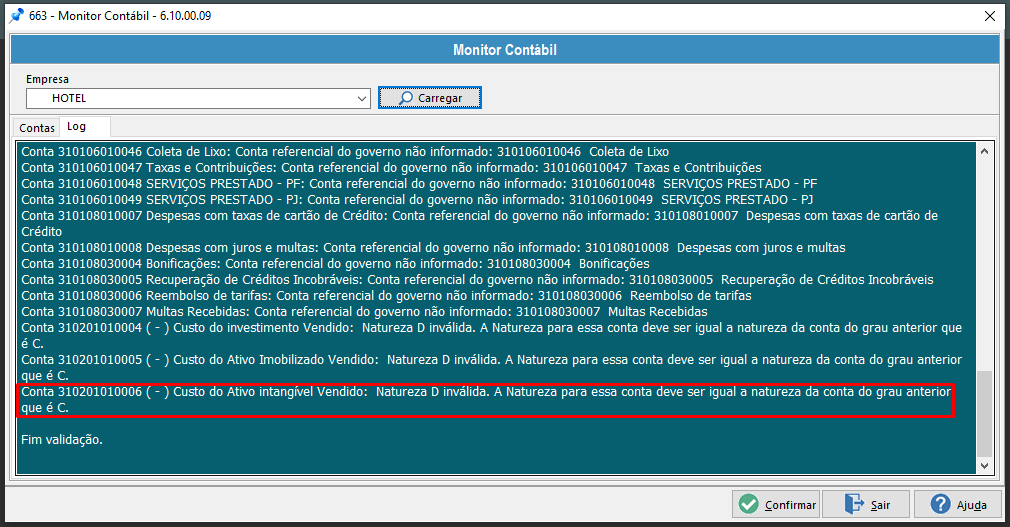Click the 'Fim validação.' log line
The width and height of the screenshot is (1010, 527).
pyautogui.click(x=62, y=440)
